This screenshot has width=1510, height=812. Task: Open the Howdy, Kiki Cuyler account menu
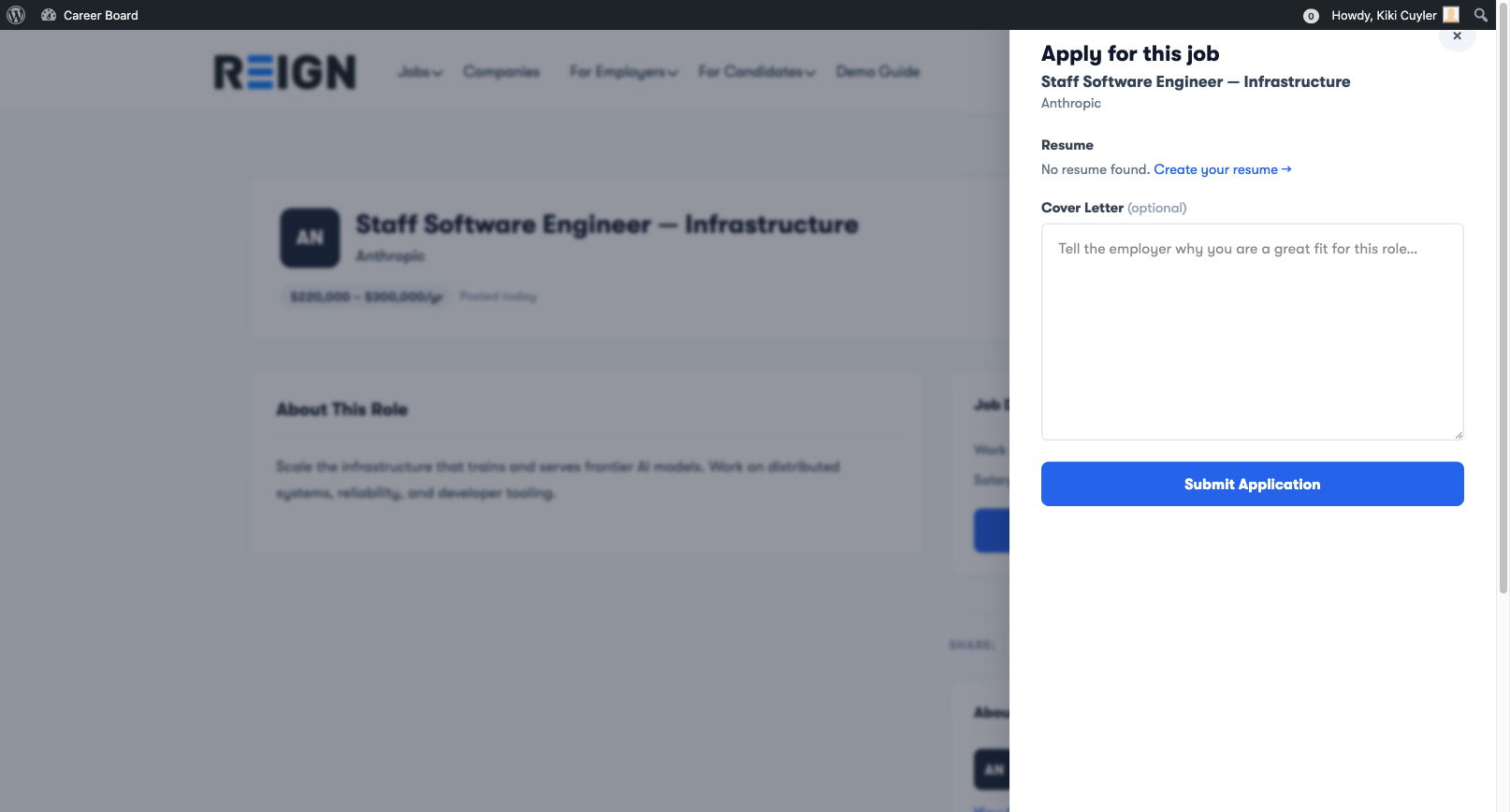click(1383, 15)
